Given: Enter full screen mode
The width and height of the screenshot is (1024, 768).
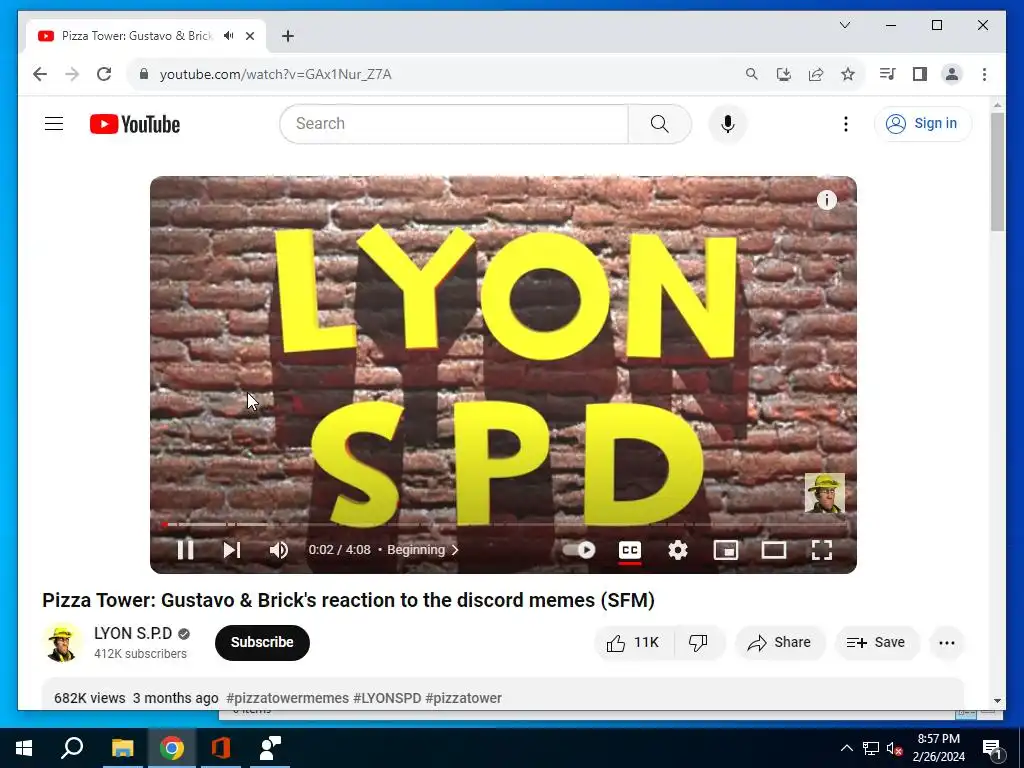Looking at the screenshot, I should [x=822, y=550].
